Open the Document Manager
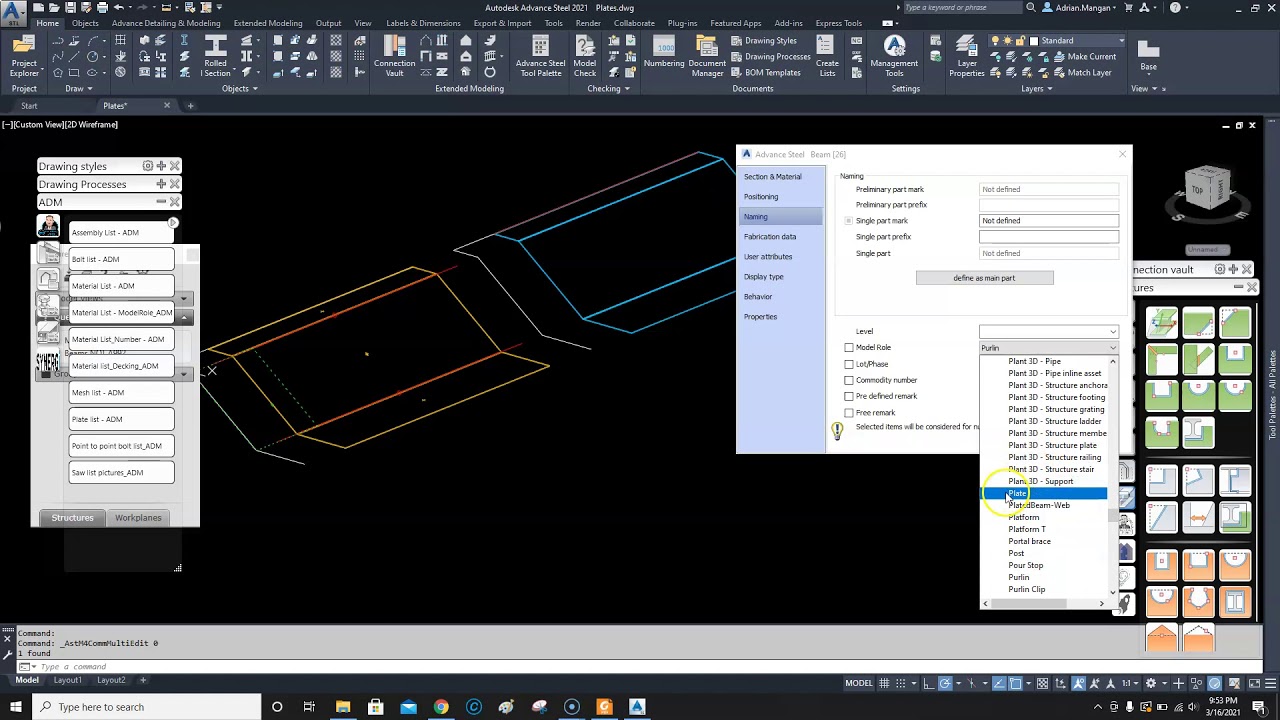 707,56
